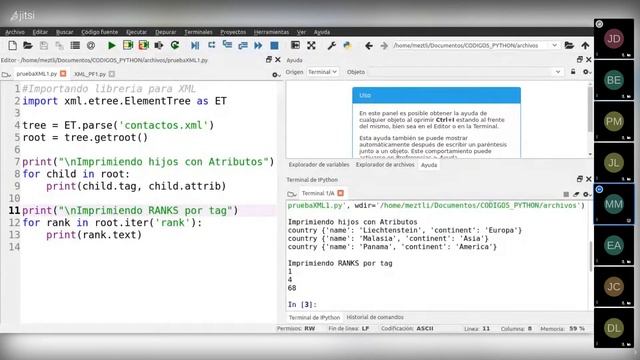Go forward with right arrow icon
This screenshot has width=640, height=360.
384,46
